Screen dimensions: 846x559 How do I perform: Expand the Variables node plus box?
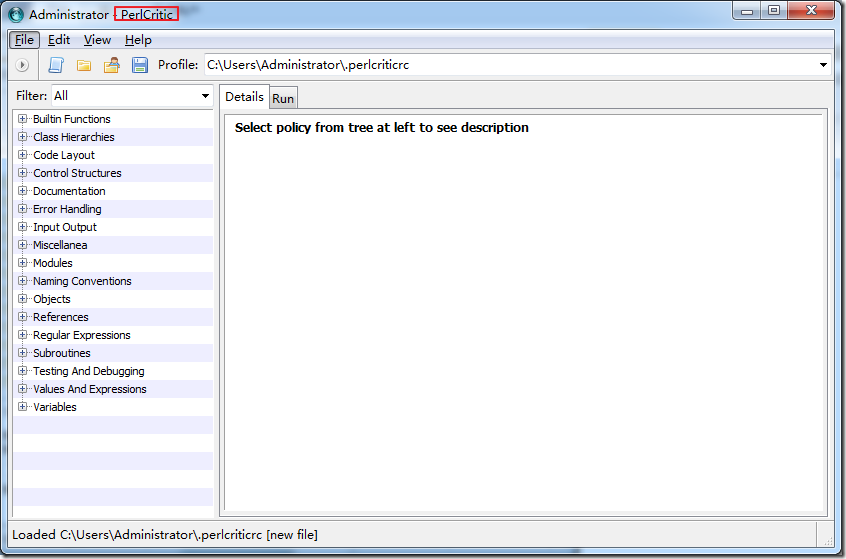coord(22,407)
